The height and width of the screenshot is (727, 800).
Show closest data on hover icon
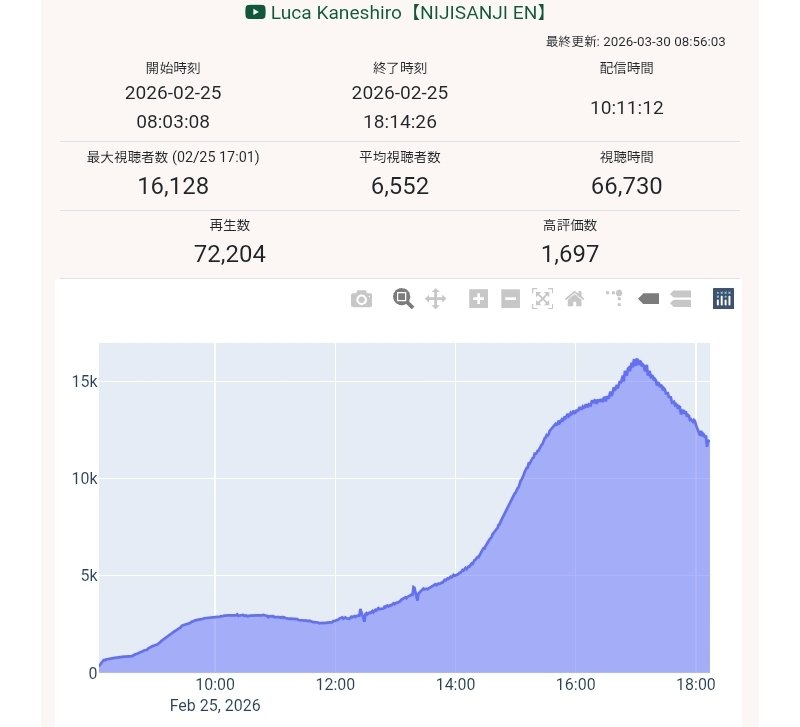(x=648, y=298)
